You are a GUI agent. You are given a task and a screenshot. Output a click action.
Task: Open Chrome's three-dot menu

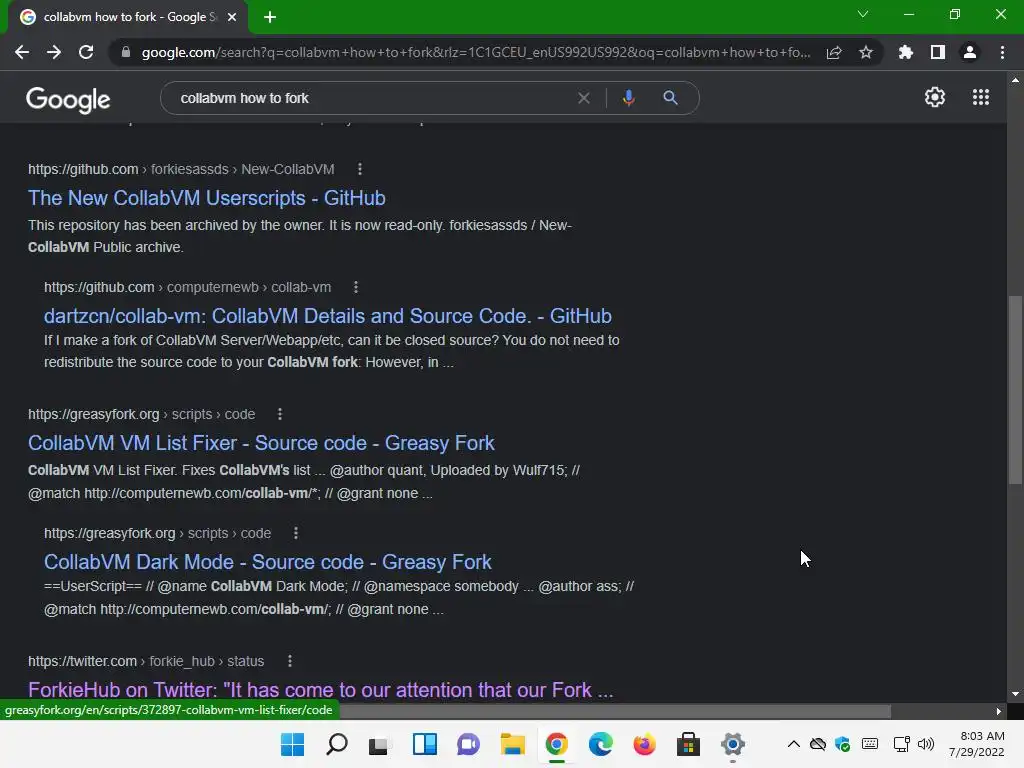coord(1002,52)
